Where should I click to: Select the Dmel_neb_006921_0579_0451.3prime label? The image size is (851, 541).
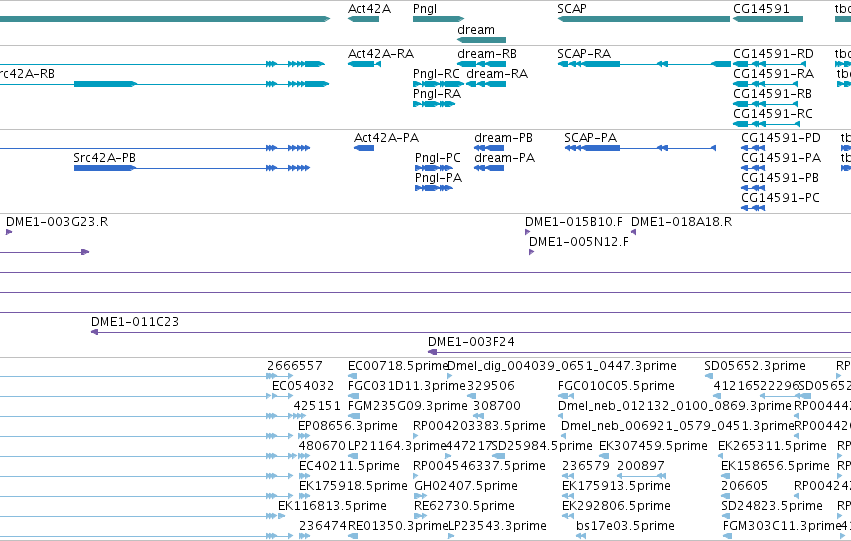pyautogui.click(x=677, y=426)
